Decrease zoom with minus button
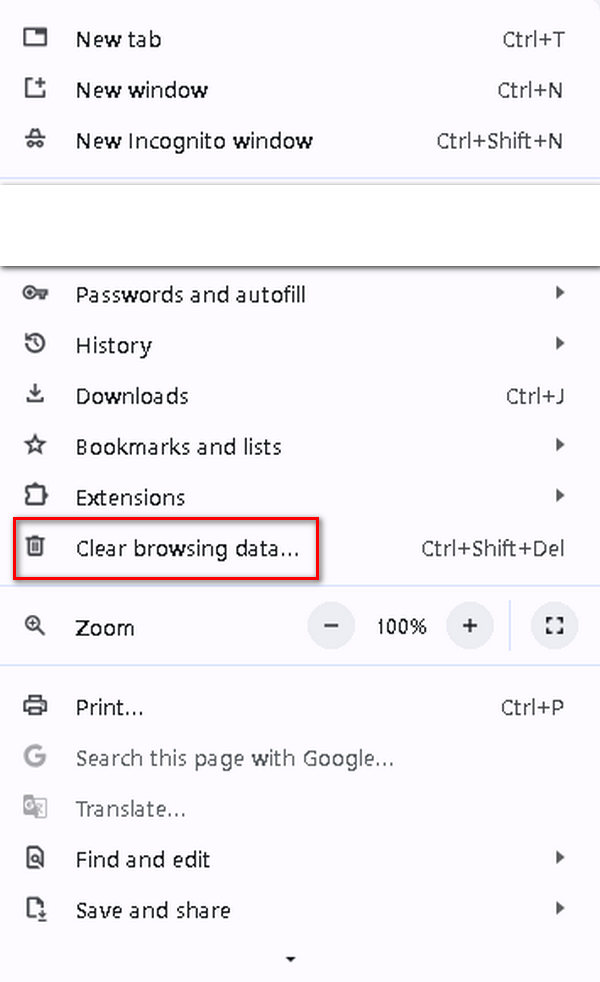600x982 pixels. point(331,627)
